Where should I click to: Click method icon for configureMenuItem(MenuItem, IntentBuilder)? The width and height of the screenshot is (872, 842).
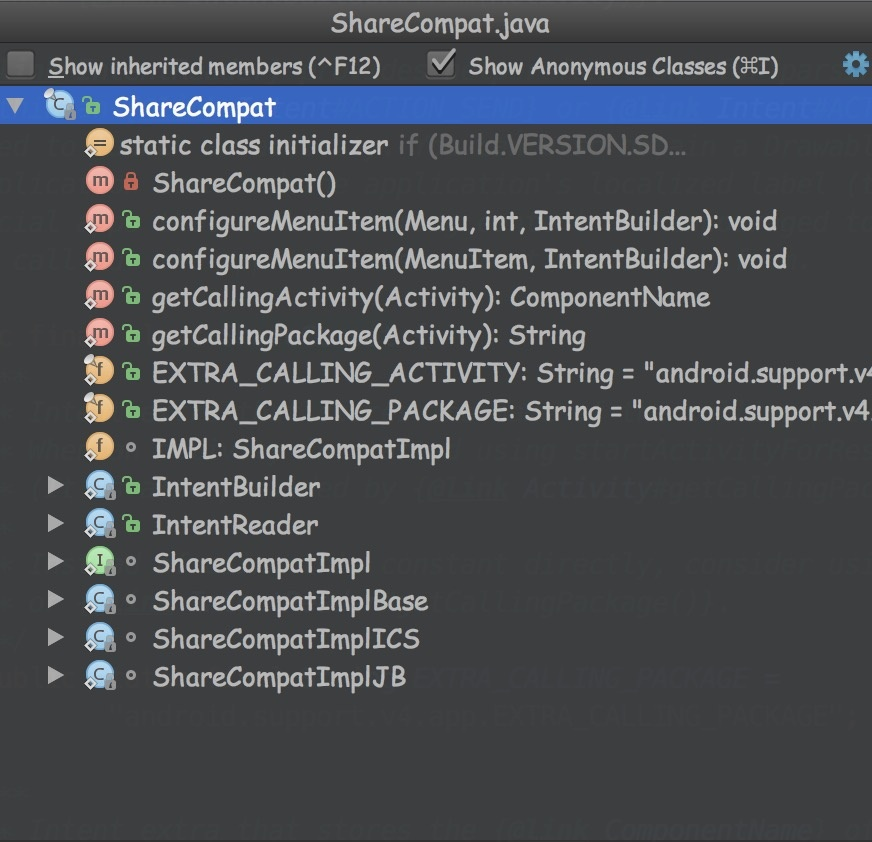click(x=99, y=257)
